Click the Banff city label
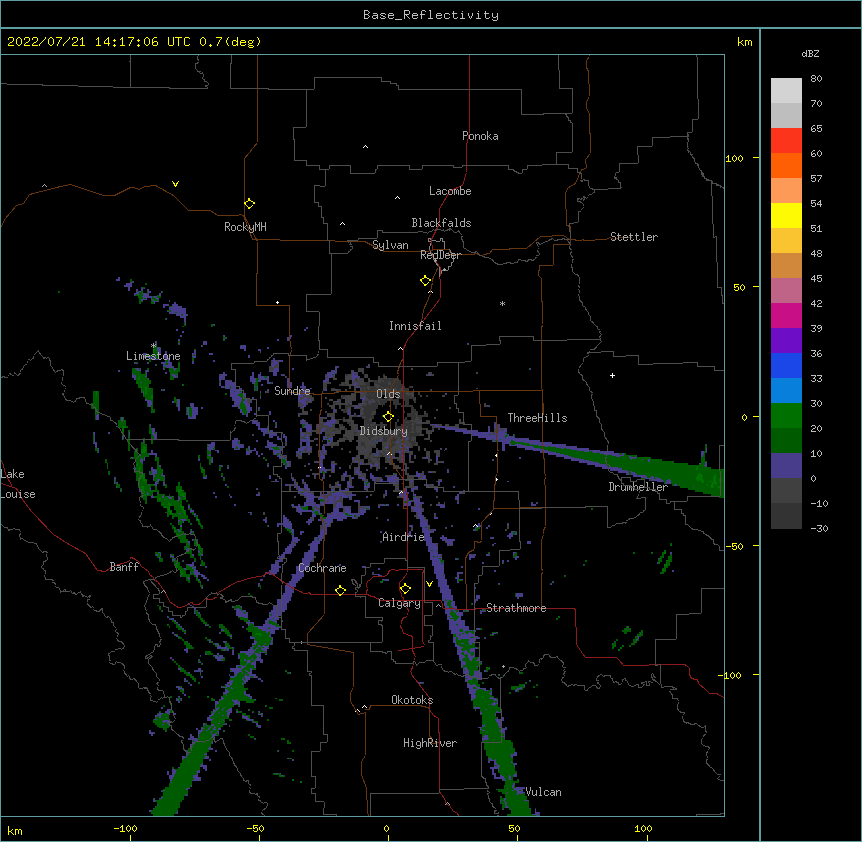862x842 pixels. point(124,567)
